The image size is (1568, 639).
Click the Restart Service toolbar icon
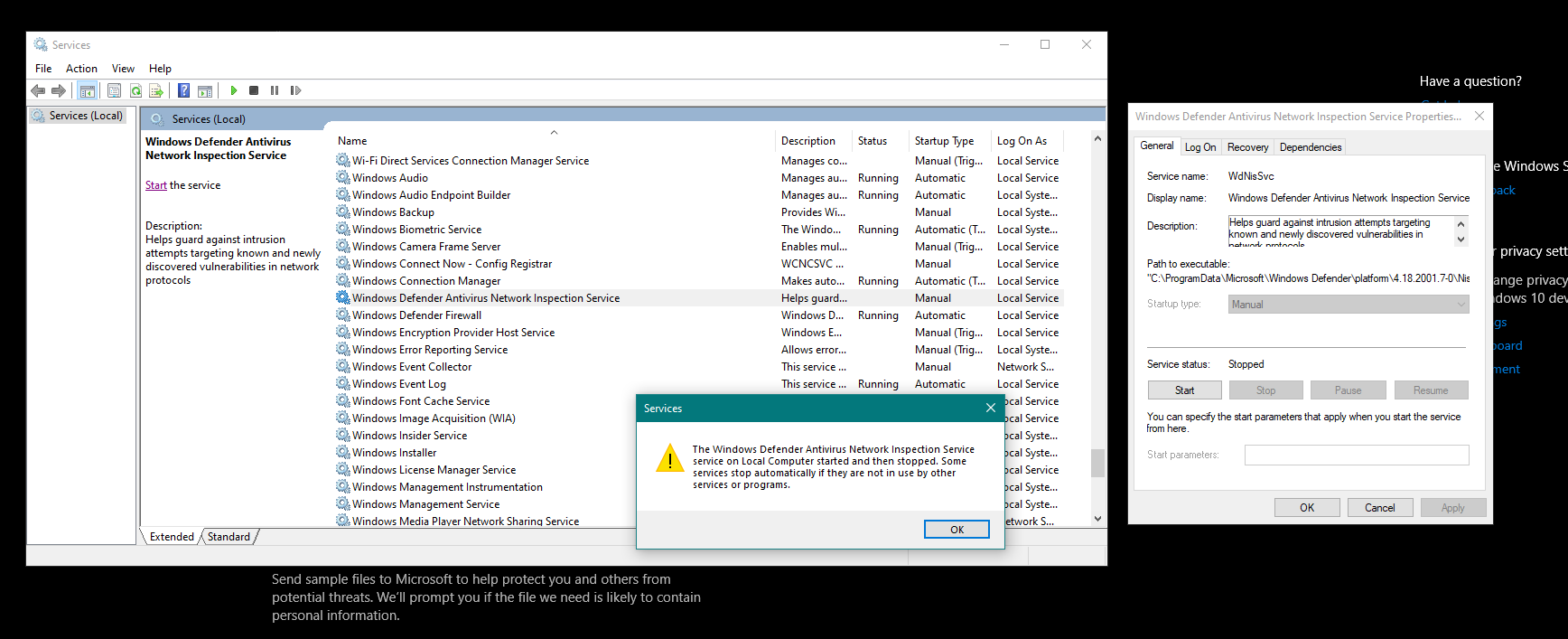[x=295, y=90]
